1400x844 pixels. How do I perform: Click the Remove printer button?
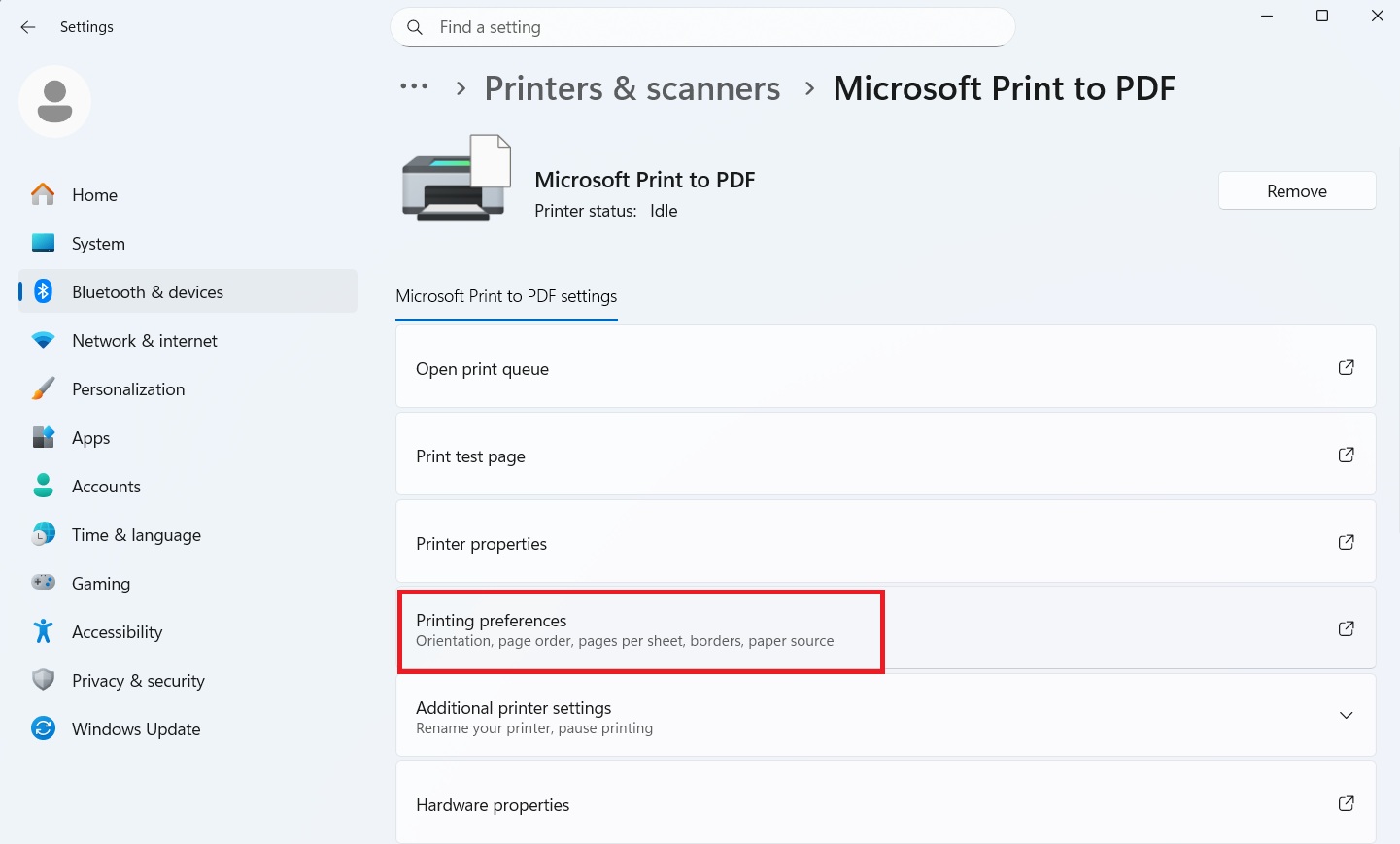[1296, 190]
